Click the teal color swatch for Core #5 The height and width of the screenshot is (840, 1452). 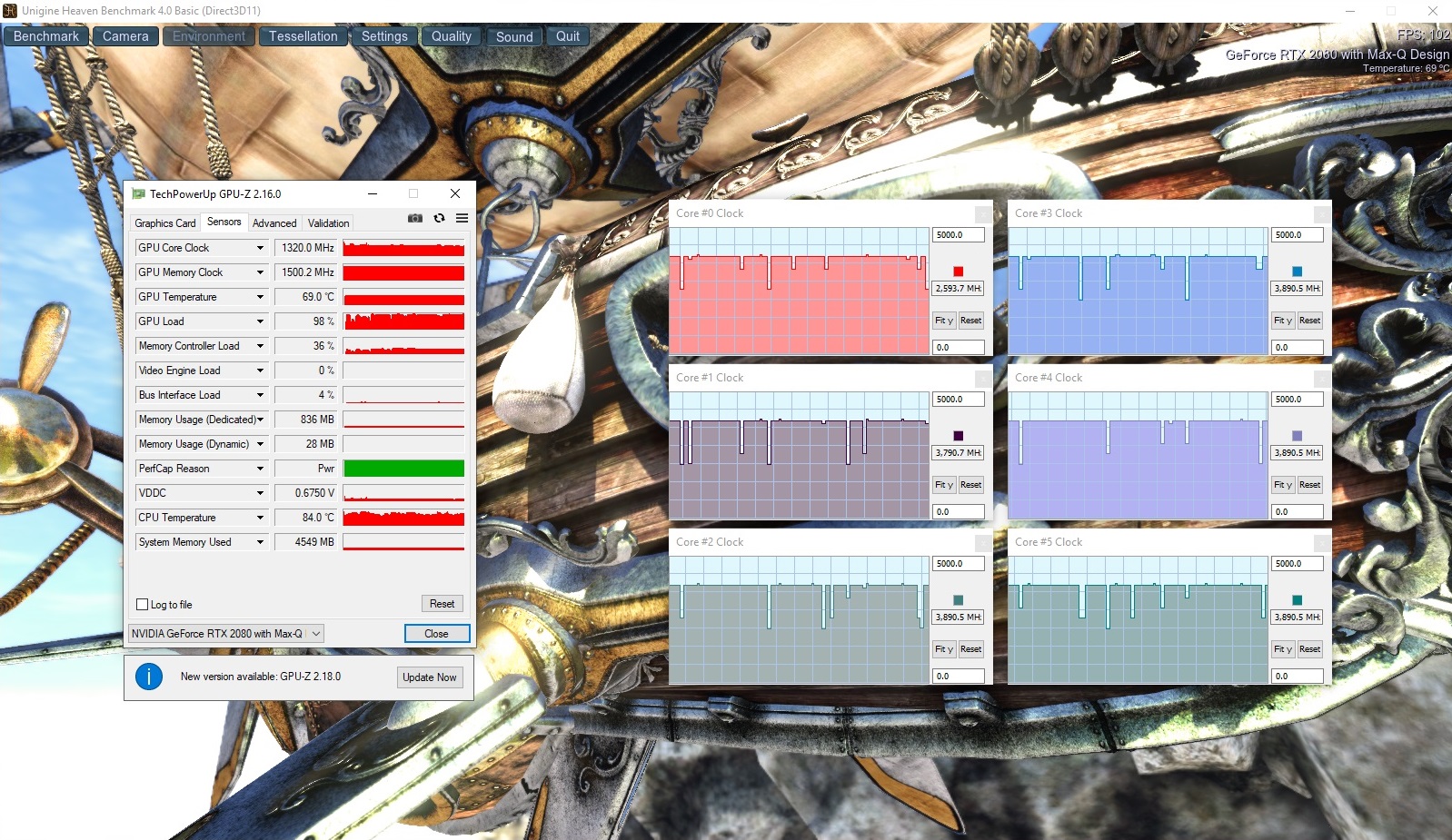[1297, 600]
